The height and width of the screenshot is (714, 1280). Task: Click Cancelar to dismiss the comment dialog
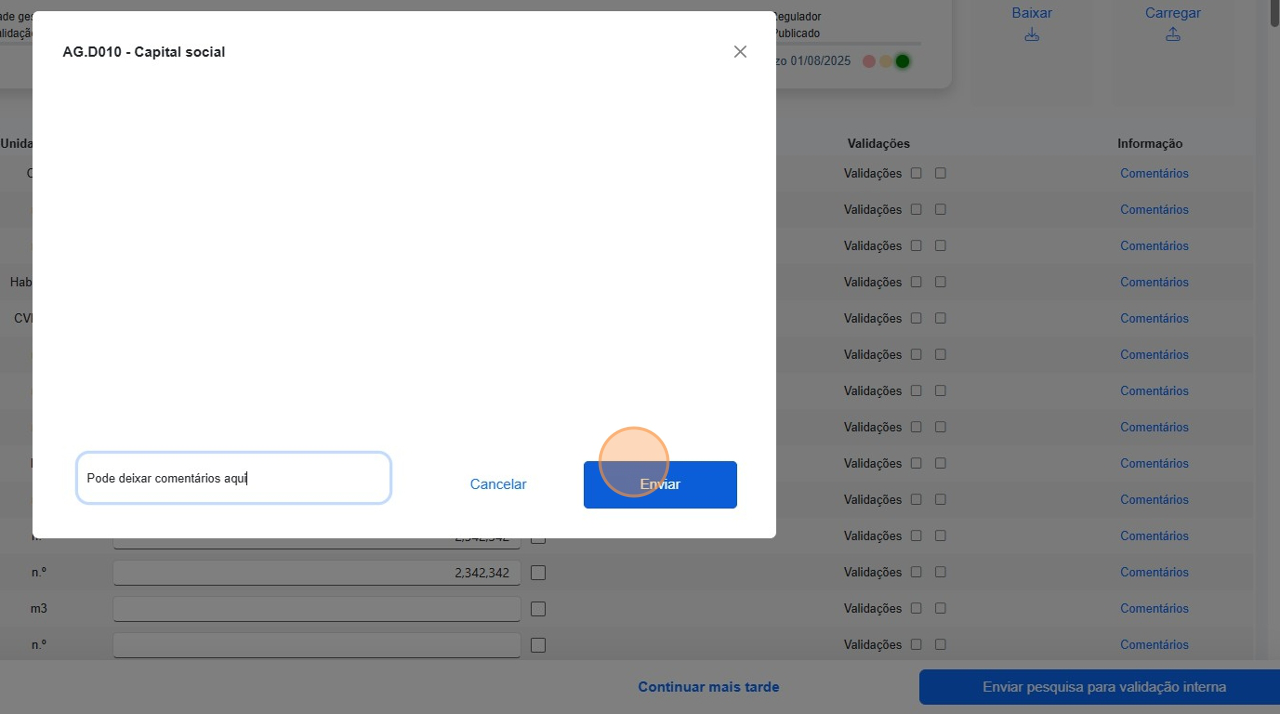pyautogui.click(x=498, y=484)
